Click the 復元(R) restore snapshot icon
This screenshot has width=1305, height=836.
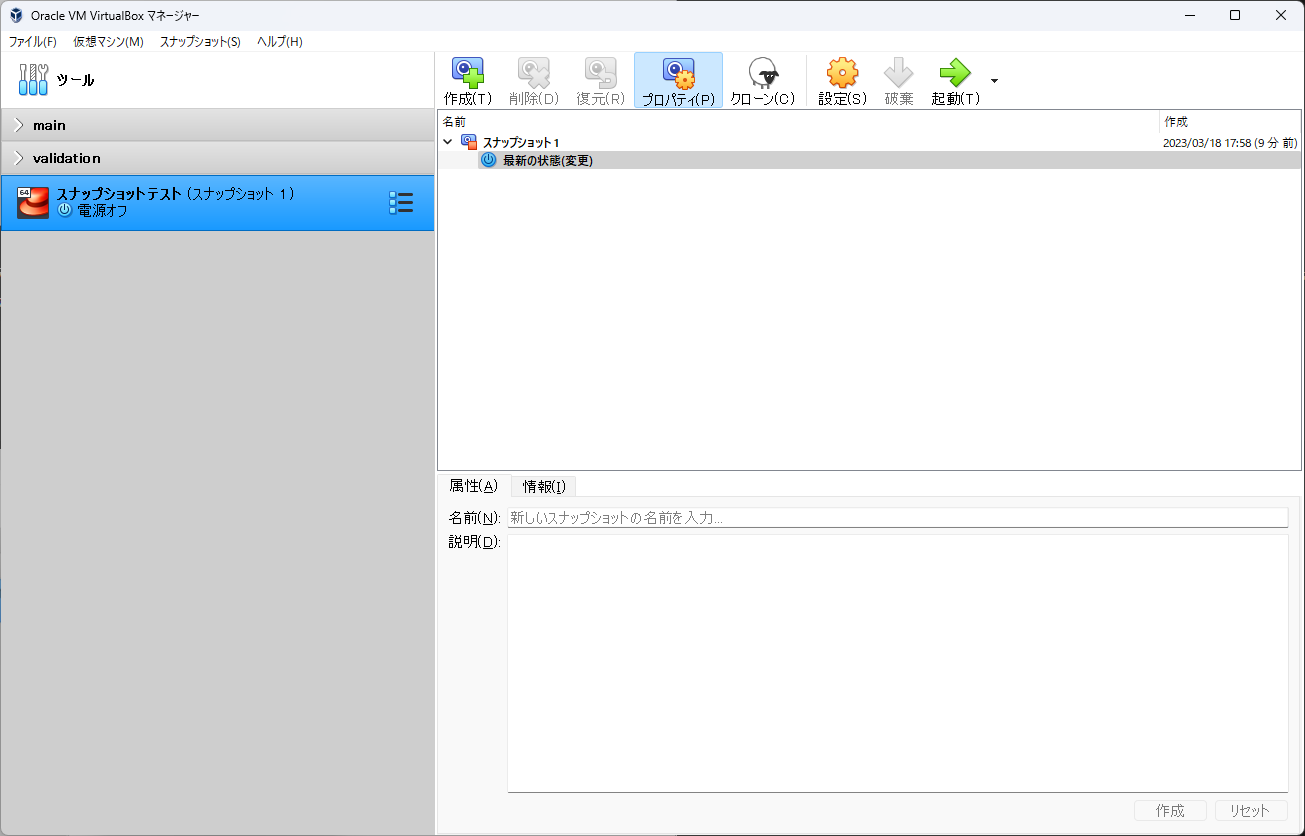click(x=600, y=72)
